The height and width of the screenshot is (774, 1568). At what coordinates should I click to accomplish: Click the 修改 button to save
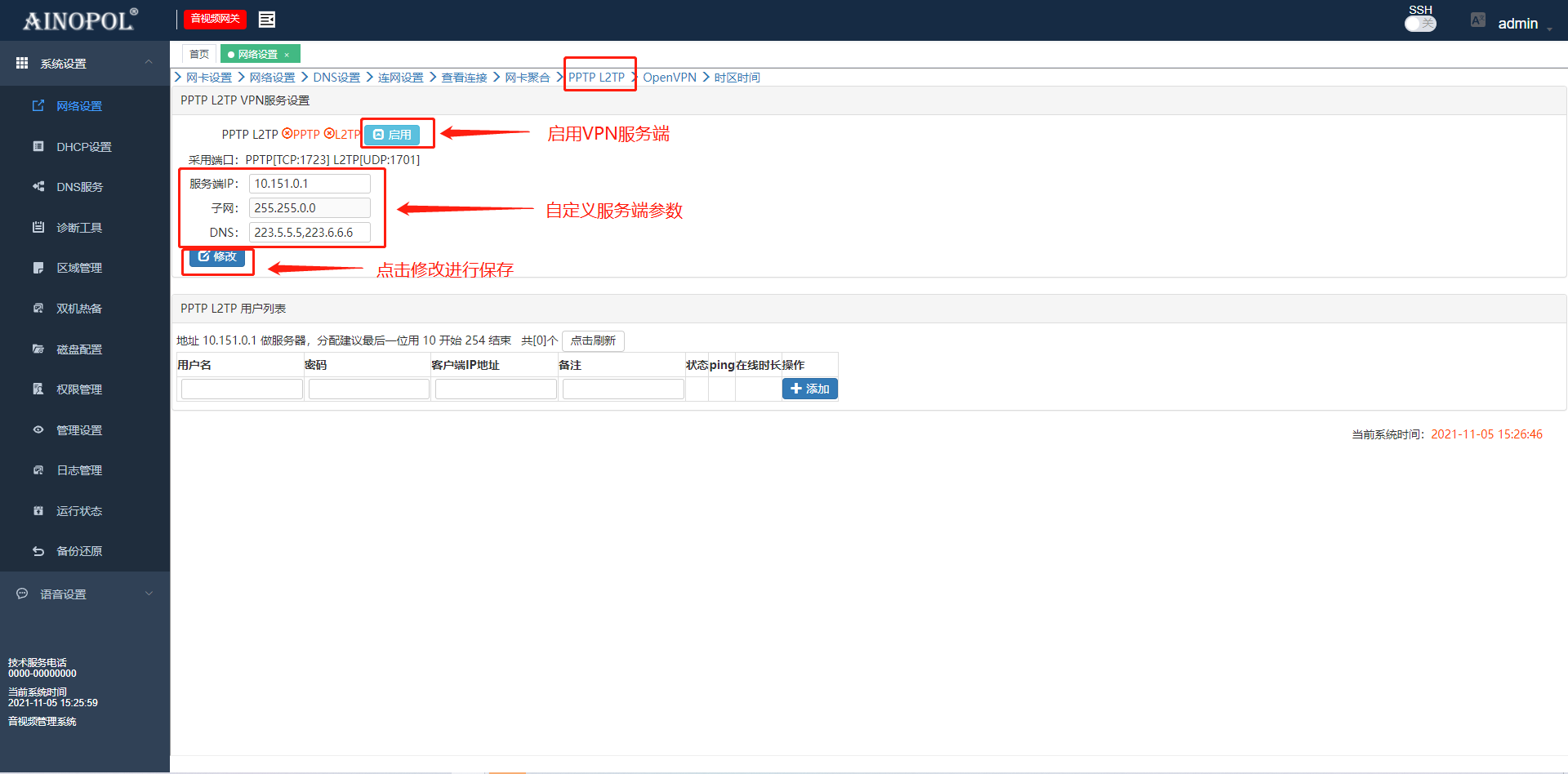[x=217, y=257]
